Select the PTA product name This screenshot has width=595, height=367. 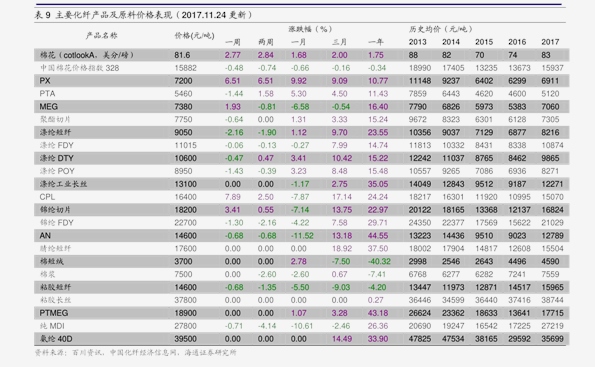(x=47, y=94)
